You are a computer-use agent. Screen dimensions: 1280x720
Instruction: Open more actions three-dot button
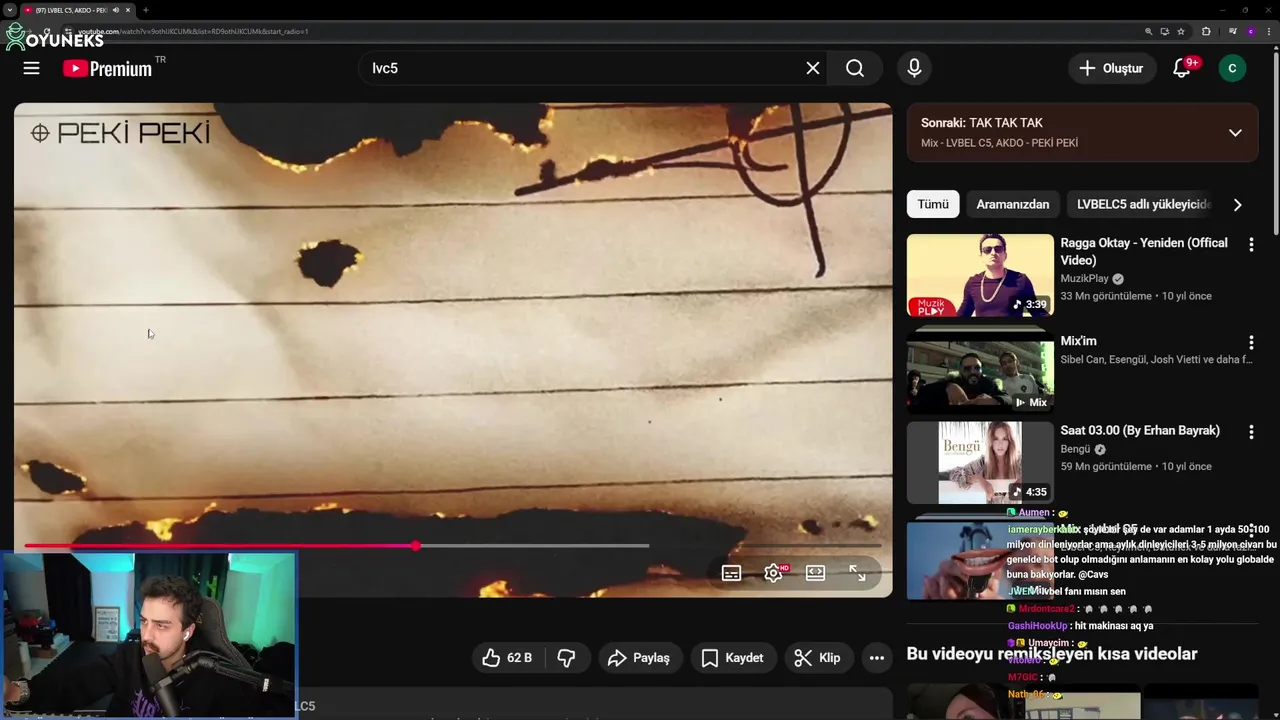(877, 658)
